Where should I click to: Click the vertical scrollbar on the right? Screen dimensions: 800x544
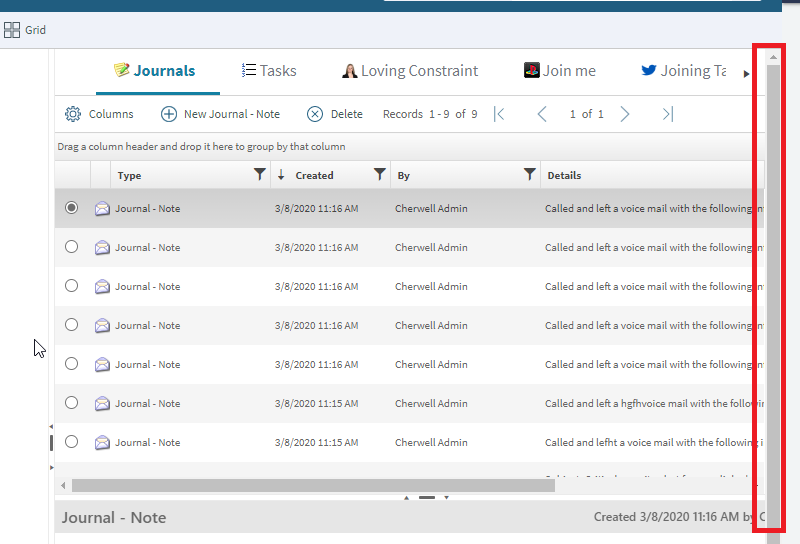[x=773, y=280]
